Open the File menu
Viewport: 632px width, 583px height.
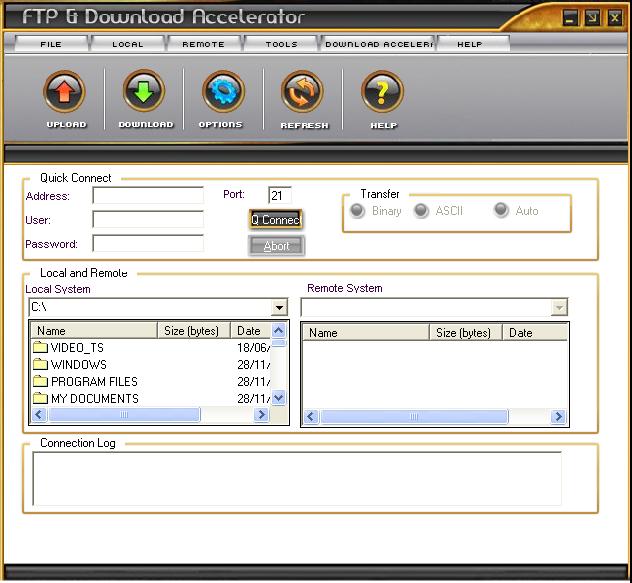(51, 44)
